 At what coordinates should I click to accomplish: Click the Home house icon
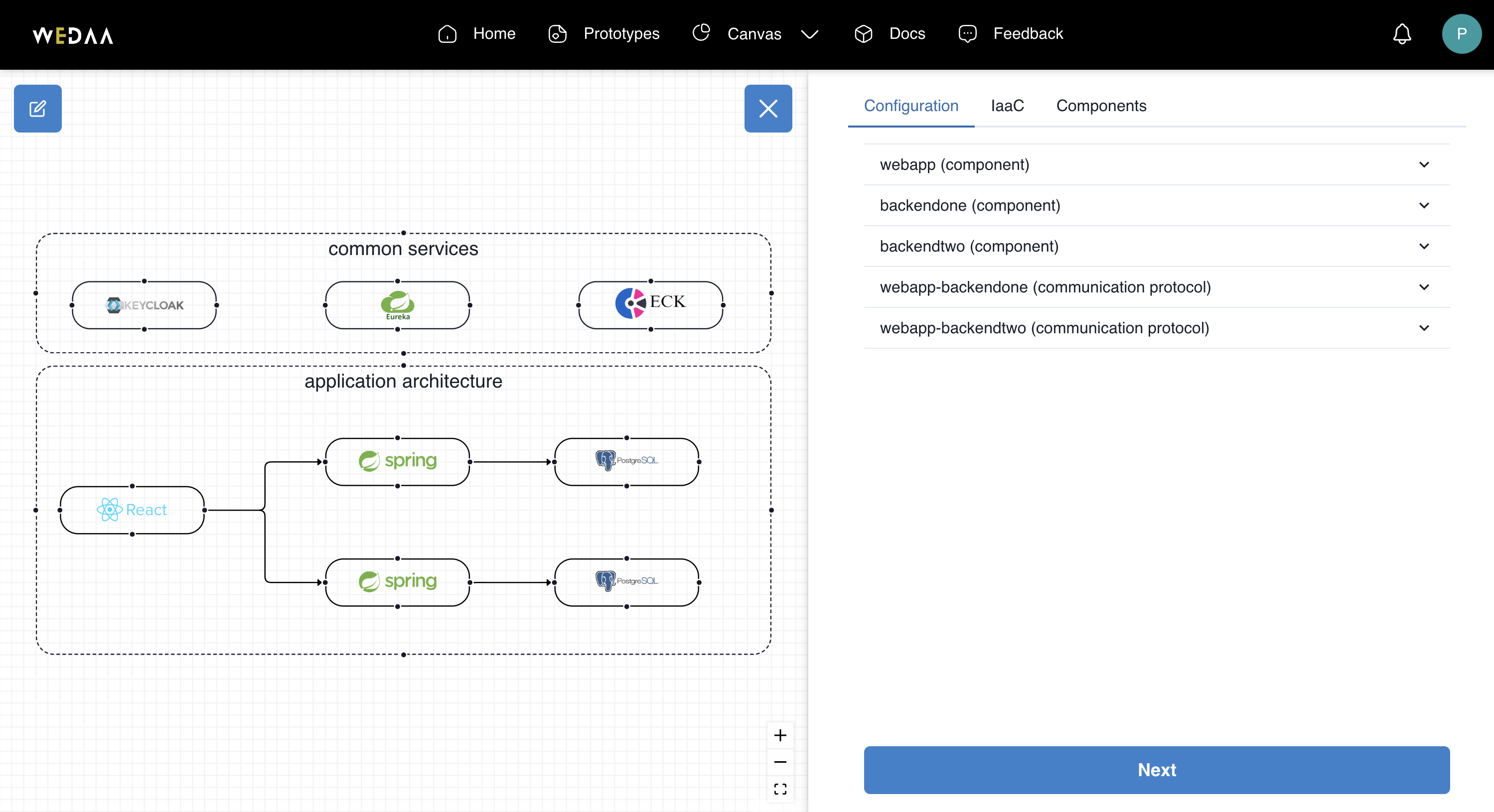[x=447, y=33]
